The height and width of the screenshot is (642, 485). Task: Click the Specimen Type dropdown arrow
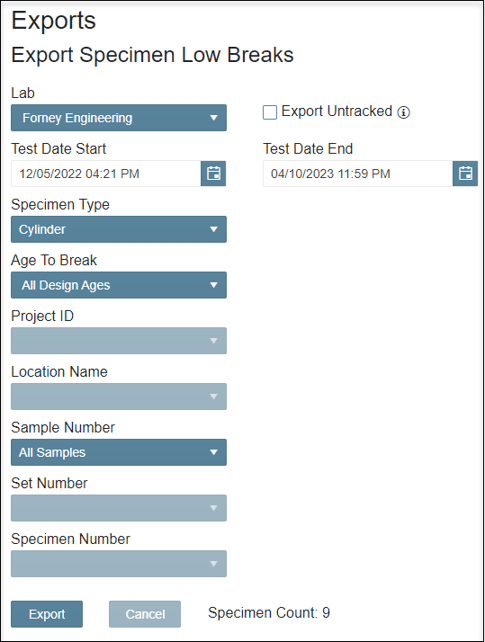click(x=213, y=229)
